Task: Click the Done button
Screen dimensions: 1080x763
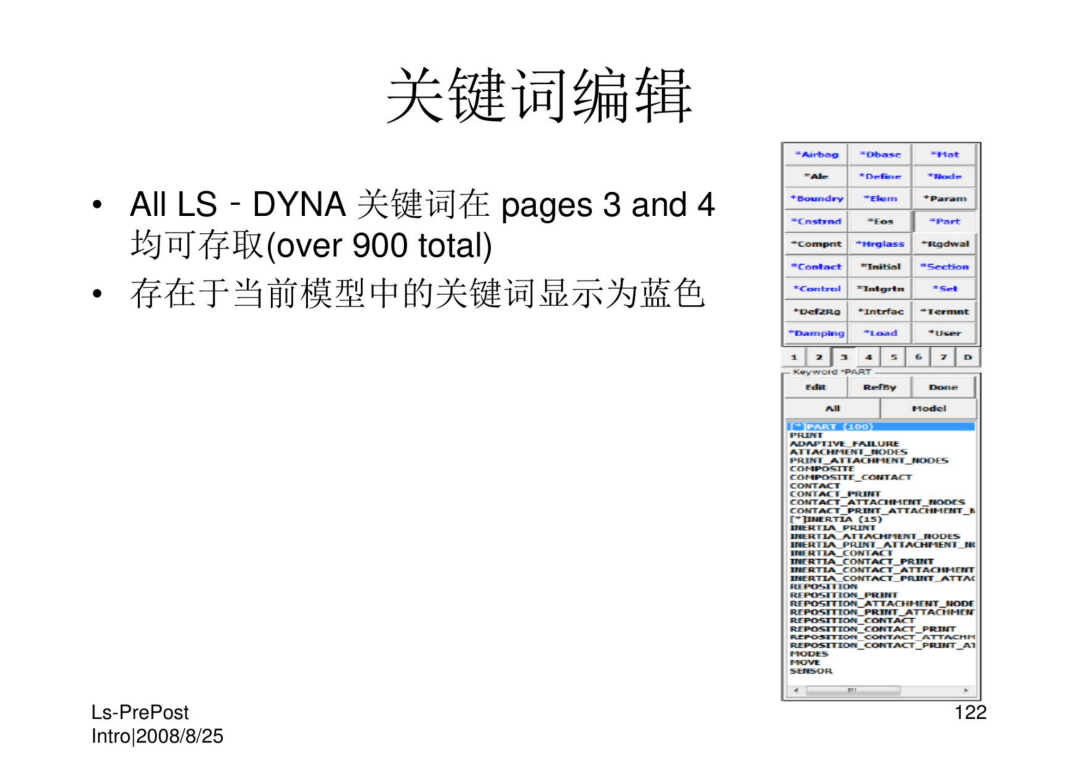Action: pos(943,387)
